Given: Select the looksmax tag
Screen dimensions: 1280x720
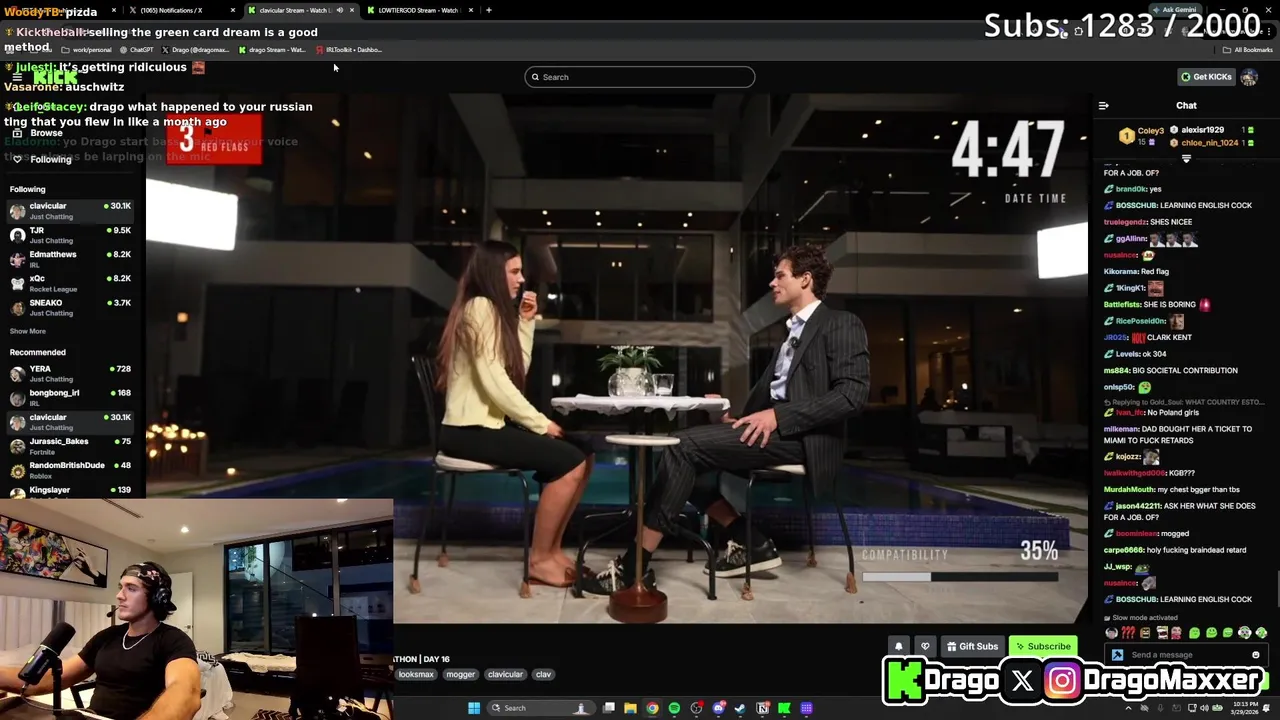Looking at the screenshot, I should tap(416, 674).
